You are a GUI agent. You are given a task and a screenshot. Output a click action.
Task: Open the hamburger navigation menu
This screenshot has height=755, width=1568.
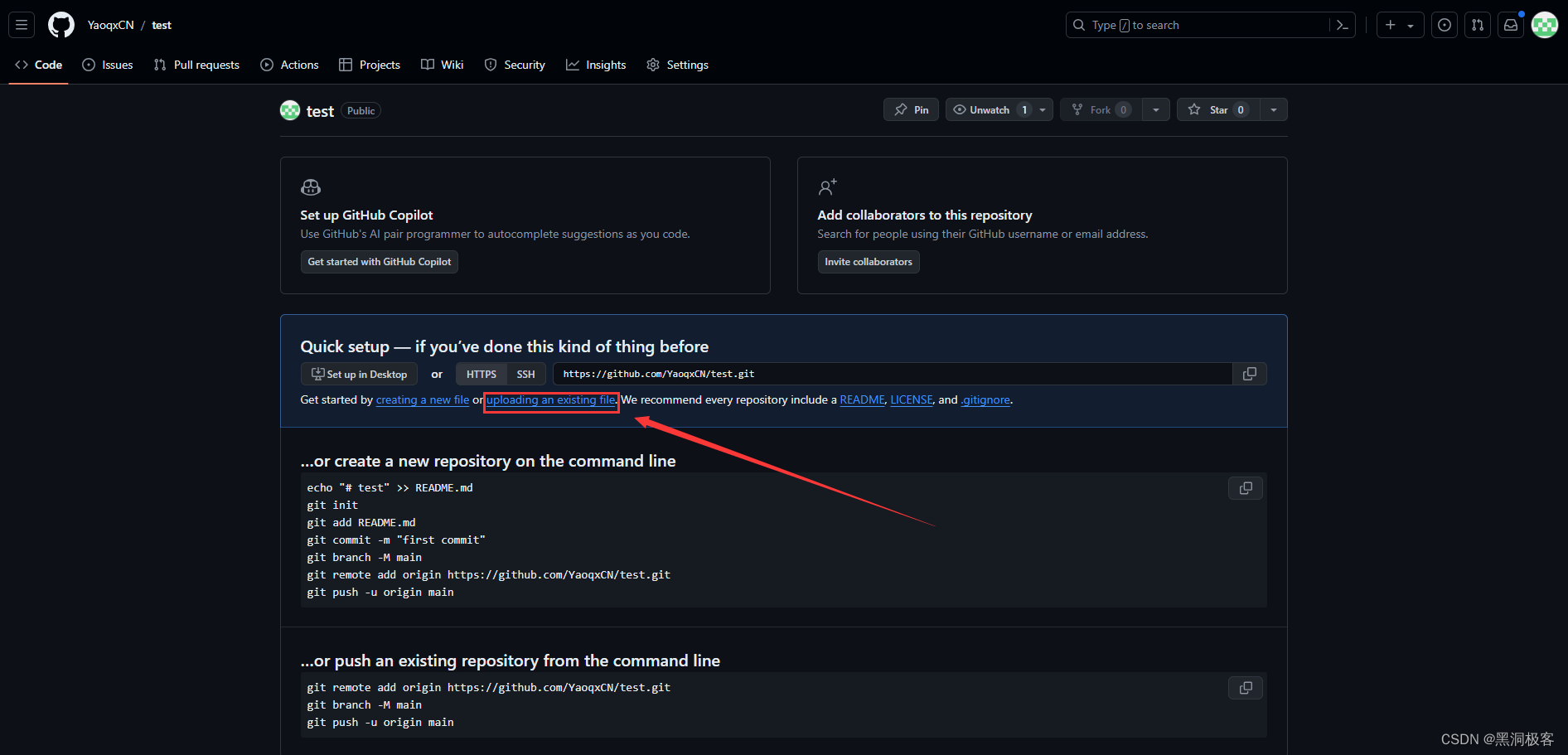pyautogui.click(x=22, y=25)
